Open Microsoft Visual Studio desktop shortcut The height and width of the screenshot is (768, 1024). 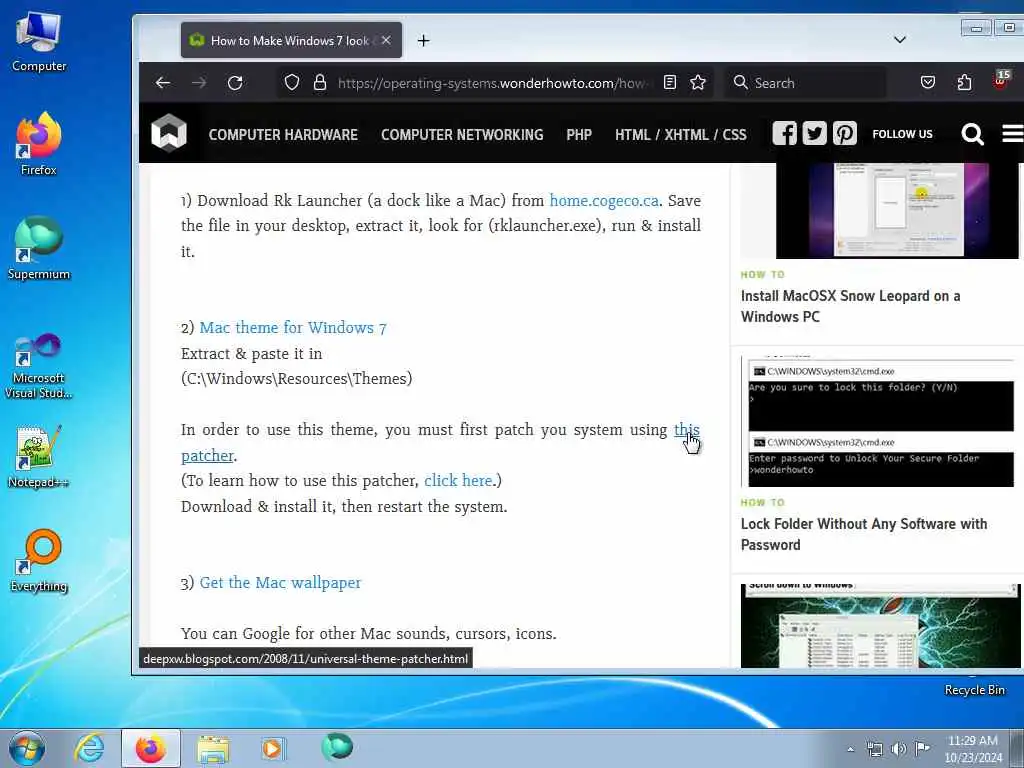coord(39,366)
